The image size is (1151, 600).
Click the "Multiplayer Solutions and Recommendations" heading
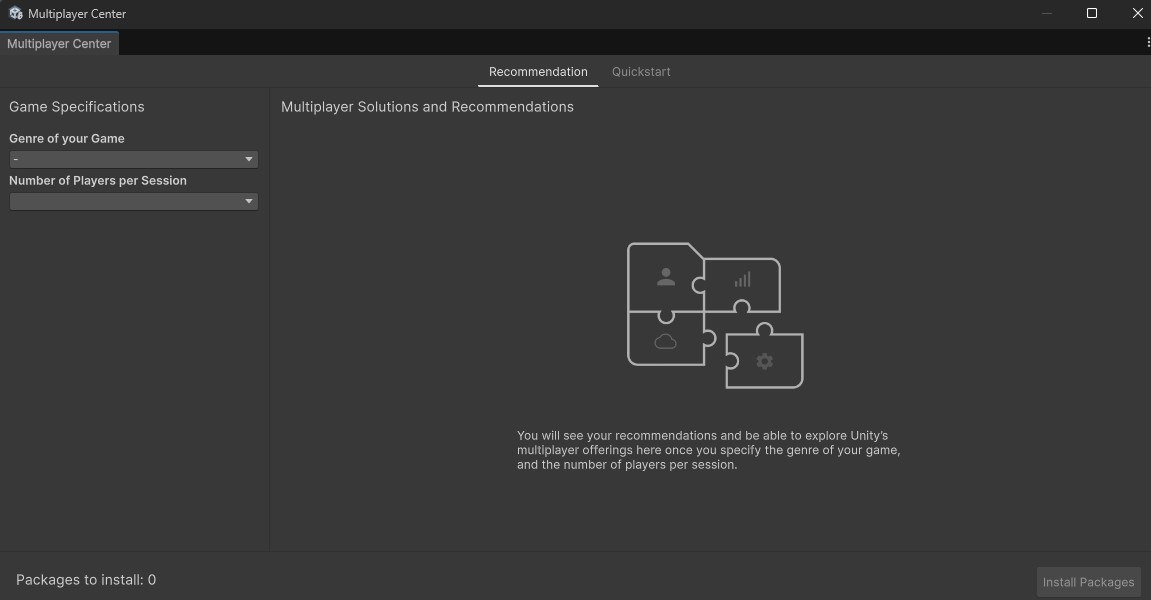click(427, 107)
